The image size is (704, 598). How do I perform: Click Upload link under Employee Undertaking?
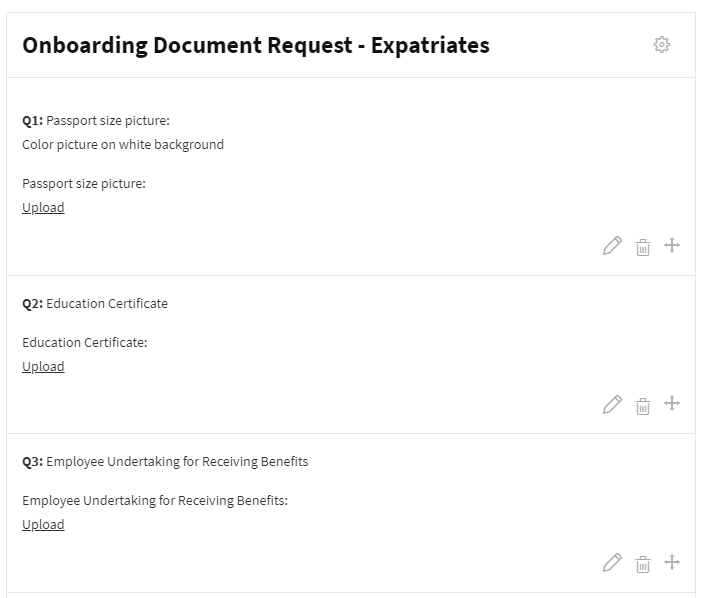43,525
